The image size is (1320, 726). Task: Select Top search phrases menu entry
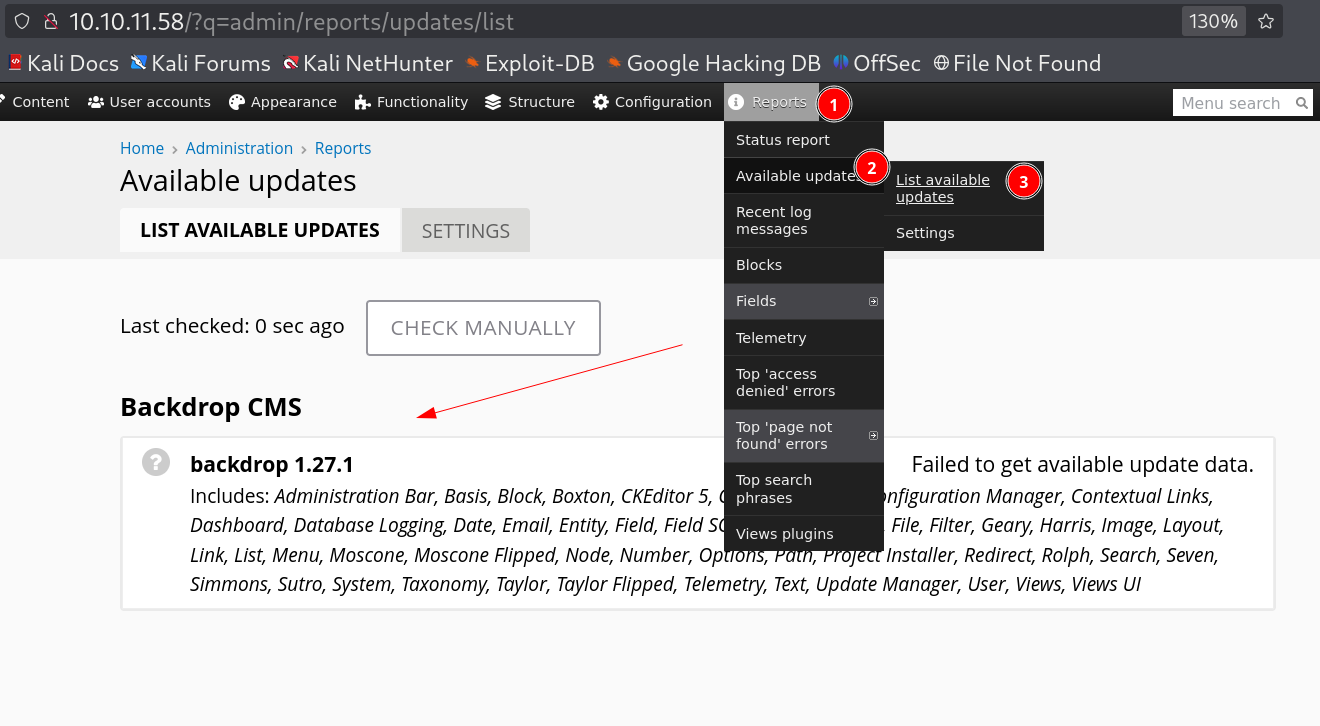tap(804, 489)
